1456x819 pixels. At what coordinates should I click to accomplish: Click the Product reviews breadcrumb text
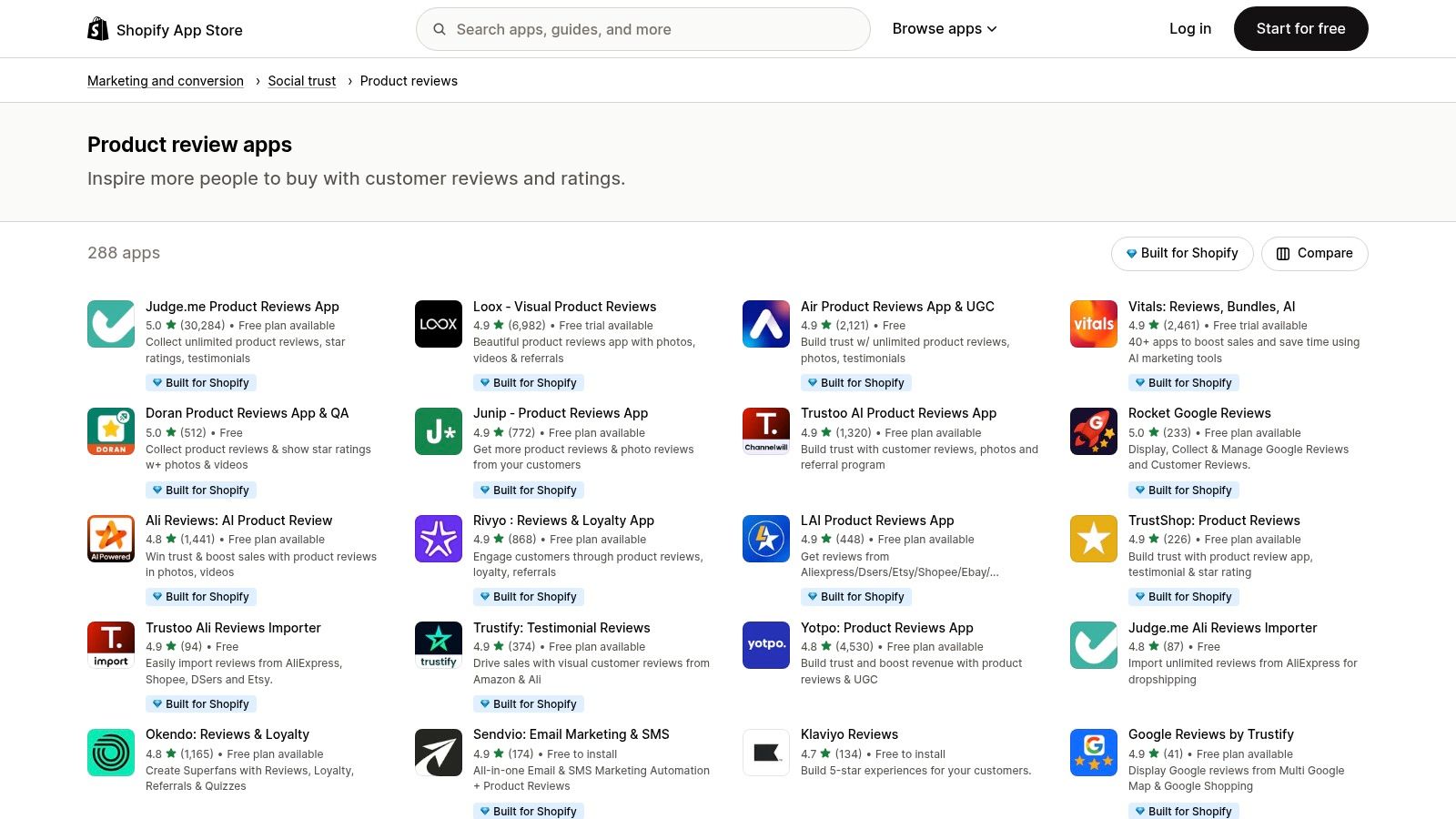pyautogui.click(x=409, y=81)
